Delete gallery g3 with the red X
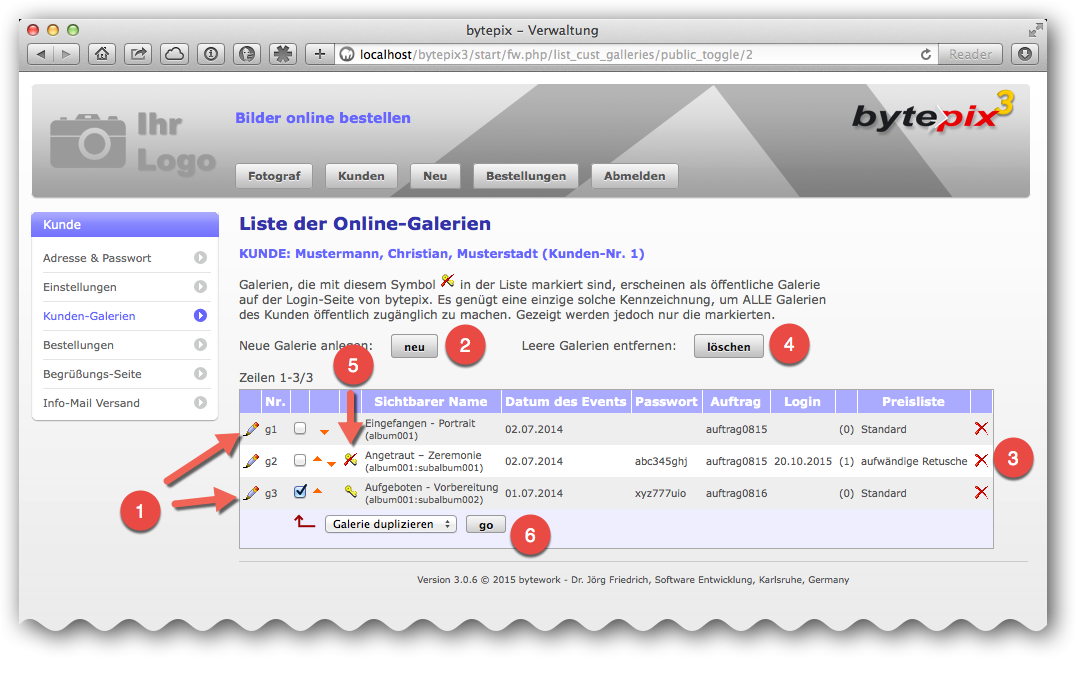1076x684 pixels. click(x=981, y=492)
